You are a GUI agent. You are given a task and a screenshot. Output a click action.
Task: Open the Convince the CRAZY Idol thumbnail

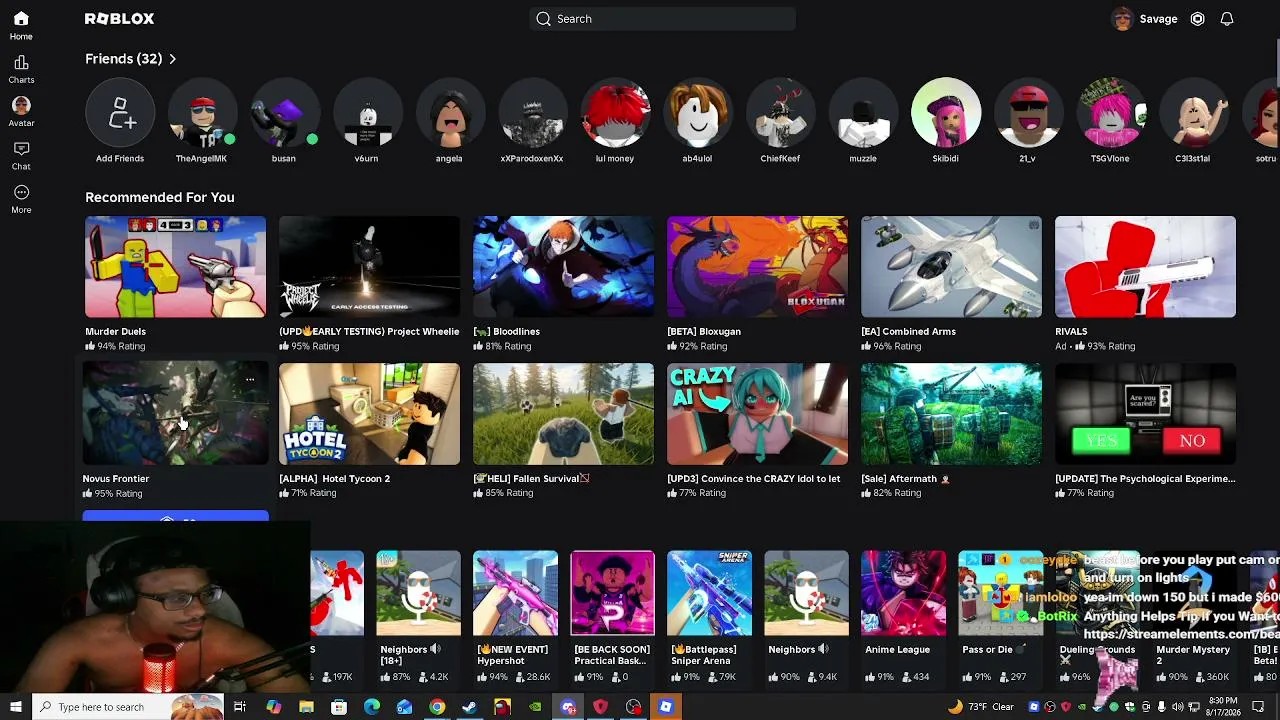pyautogui.click(x=757, y=414)
